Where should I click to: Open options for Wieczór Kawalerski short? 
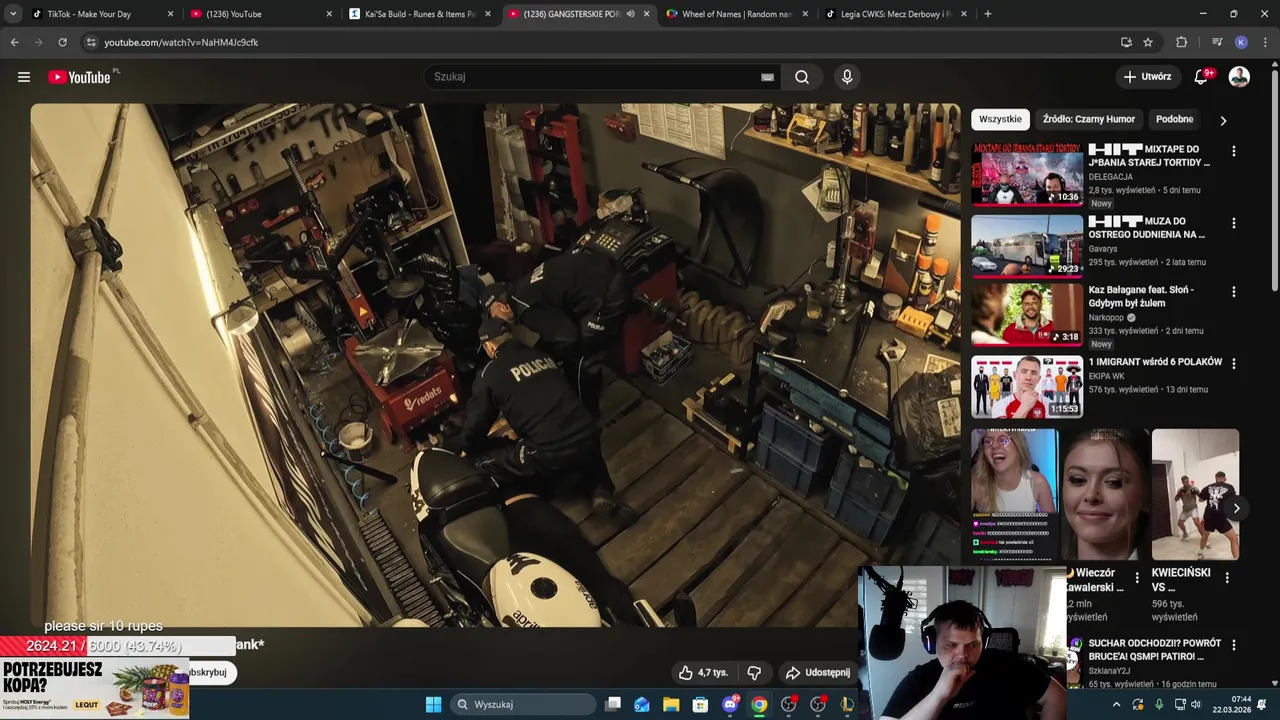pyautogui.click(x=1137, y=578)
